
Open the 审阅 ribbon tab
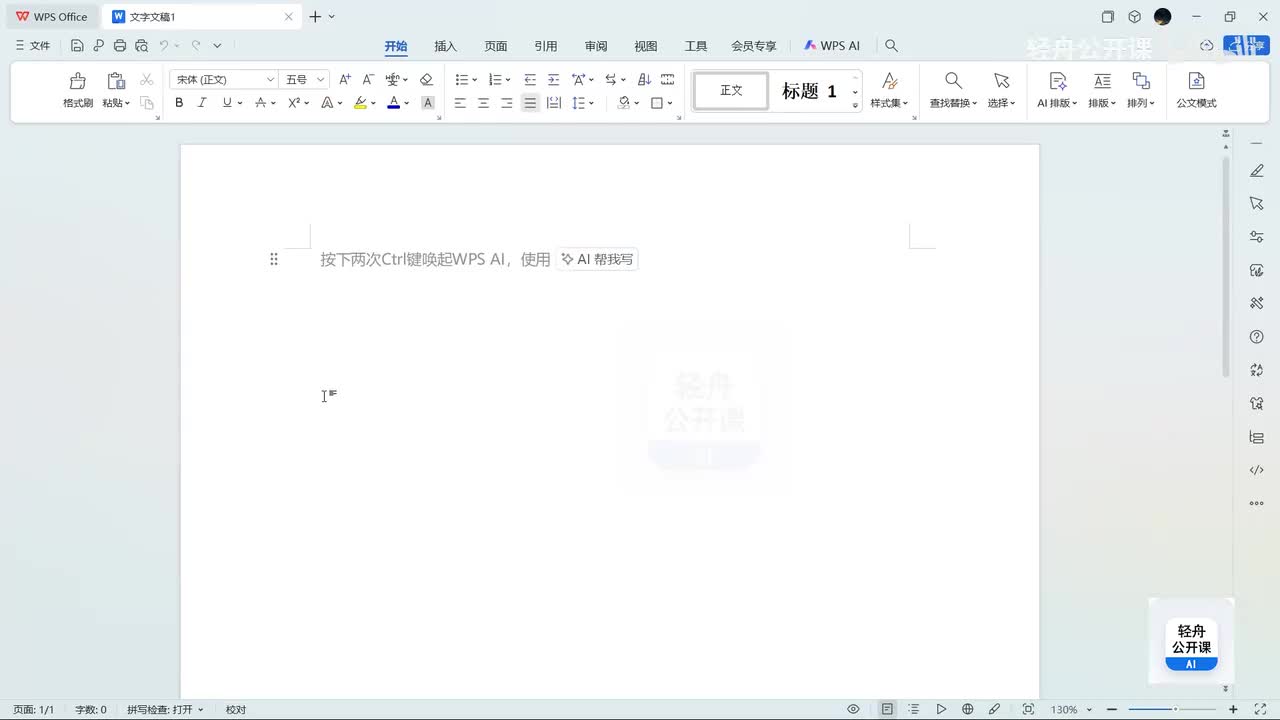pos(595,46)
